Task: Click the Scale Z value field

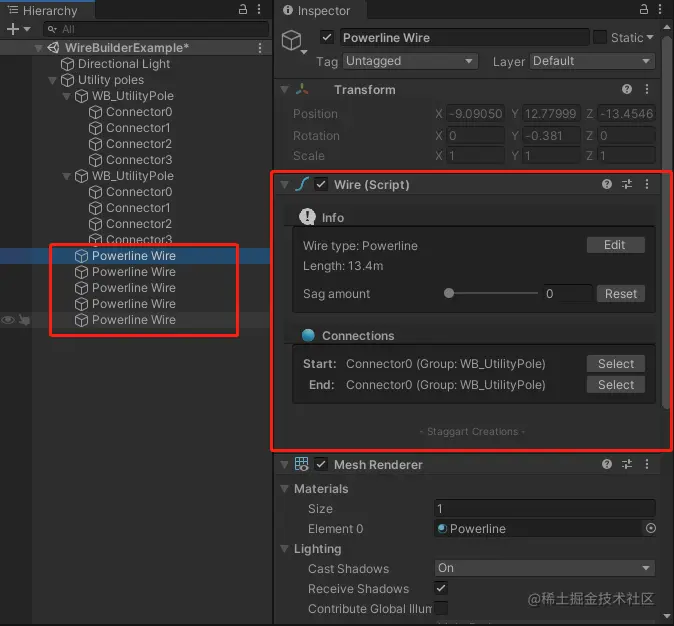Action: tap(627, 155)
